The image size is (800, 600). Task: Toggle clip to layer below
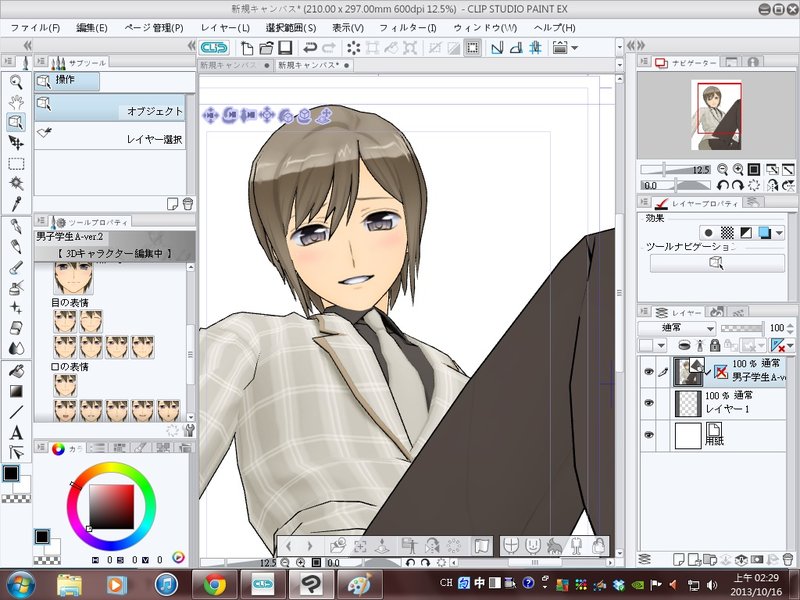685,345
